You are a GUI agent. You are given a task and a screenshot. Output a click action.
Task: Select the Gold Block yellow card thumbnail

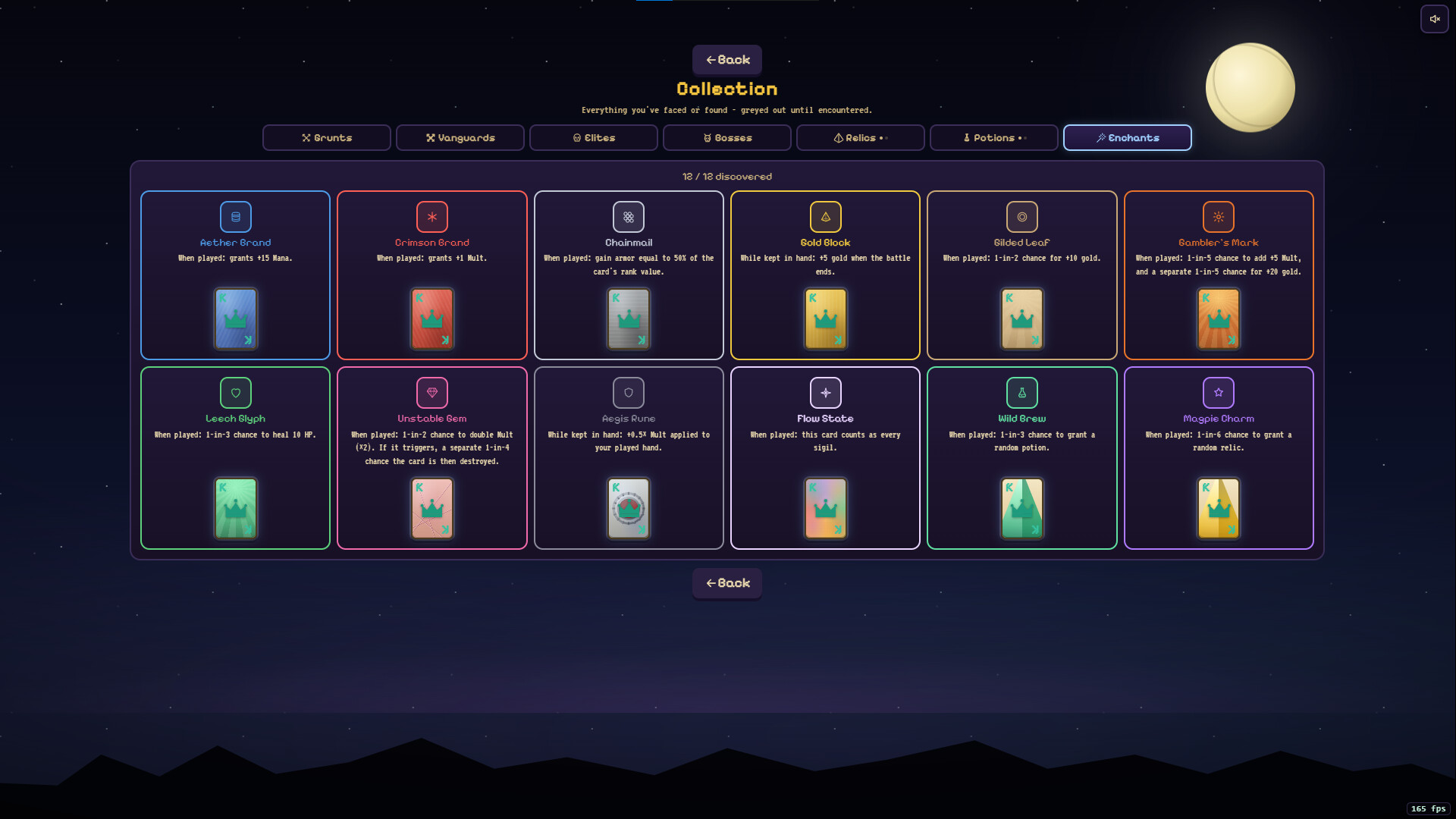pos(826,318)
